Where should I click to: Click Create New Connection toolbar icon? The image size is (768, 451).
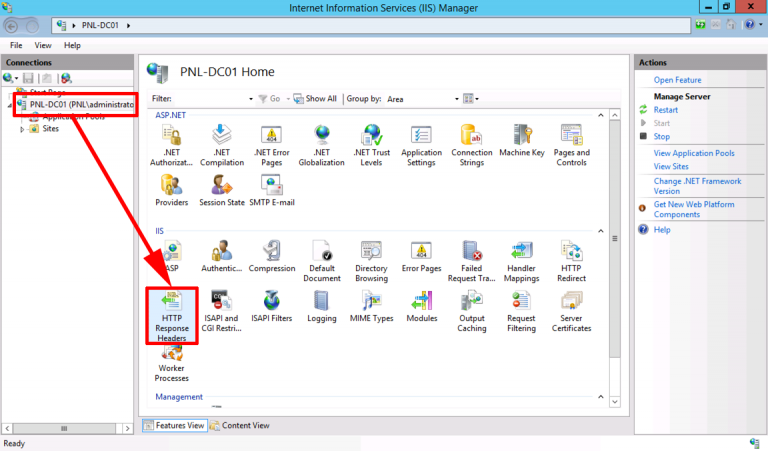(x=9, y=78)
